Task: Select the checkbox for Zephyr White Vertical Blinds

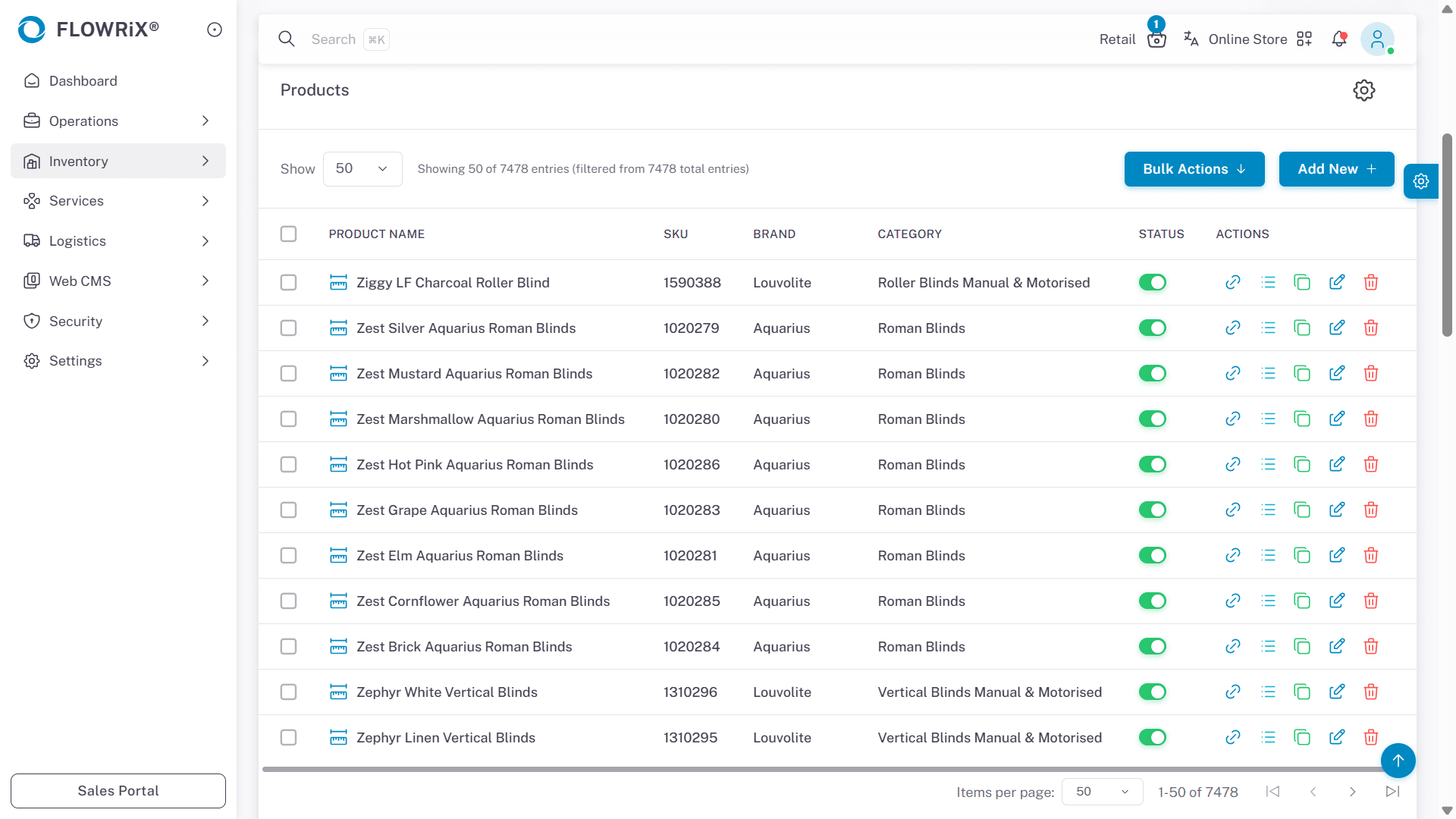Action: tap(288, 692)
